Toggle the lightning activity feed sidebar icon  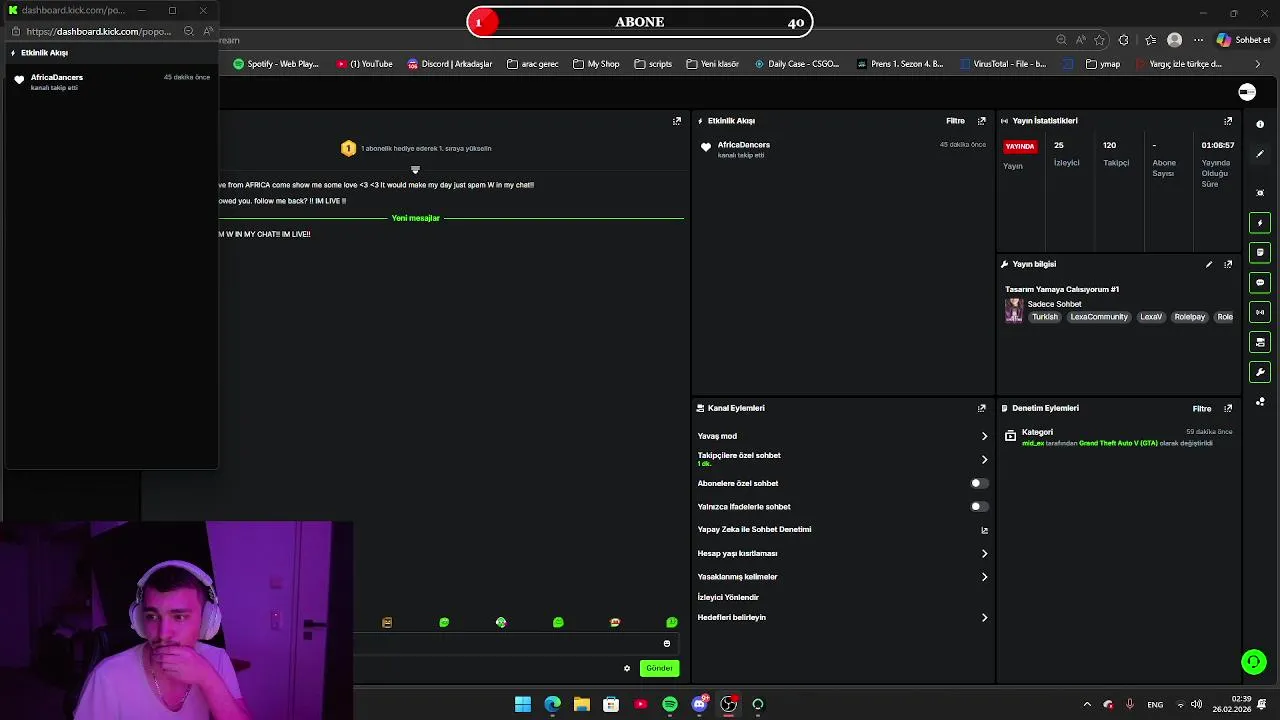coord(1260,223)
